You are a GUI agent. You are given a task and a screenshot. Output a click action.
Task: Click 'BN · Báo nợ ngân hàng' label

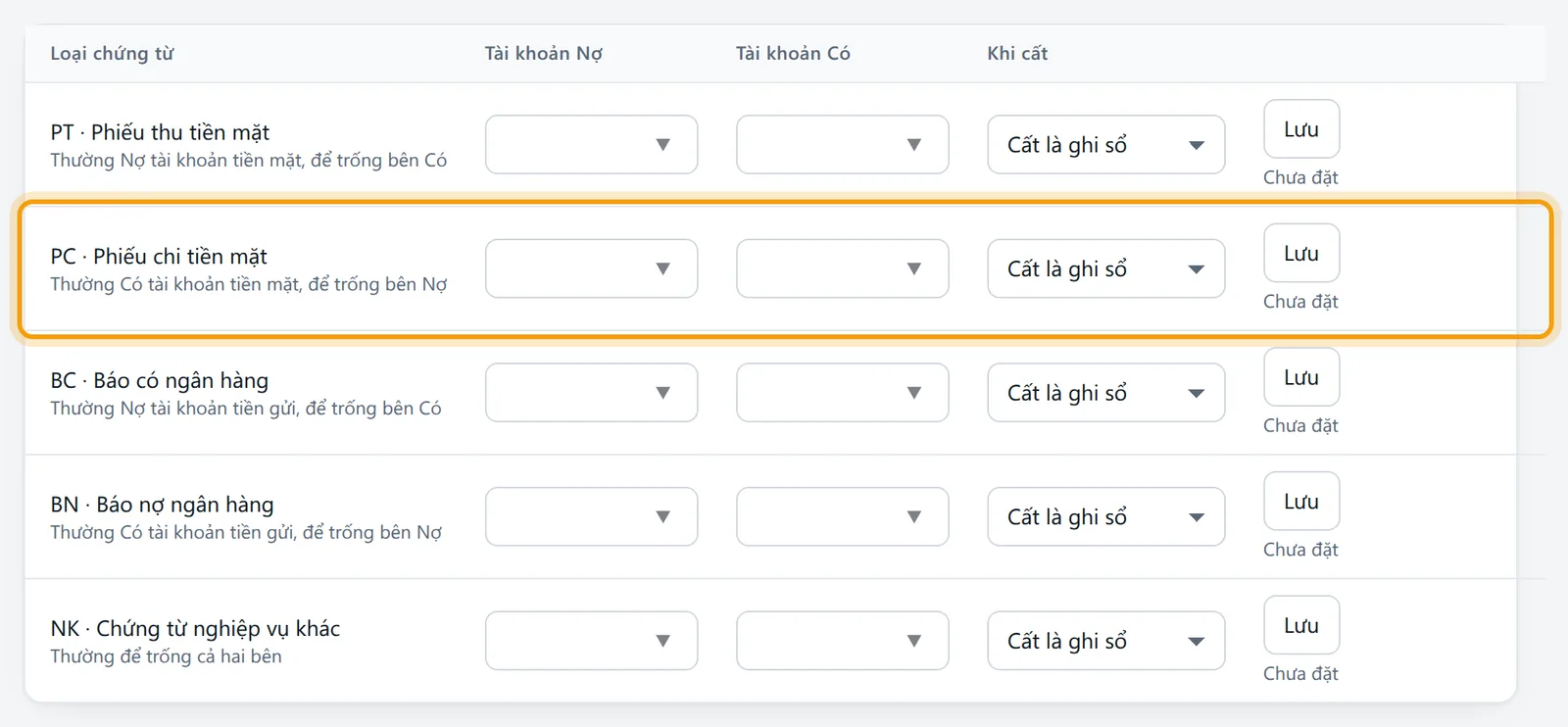tap(162, 505)
